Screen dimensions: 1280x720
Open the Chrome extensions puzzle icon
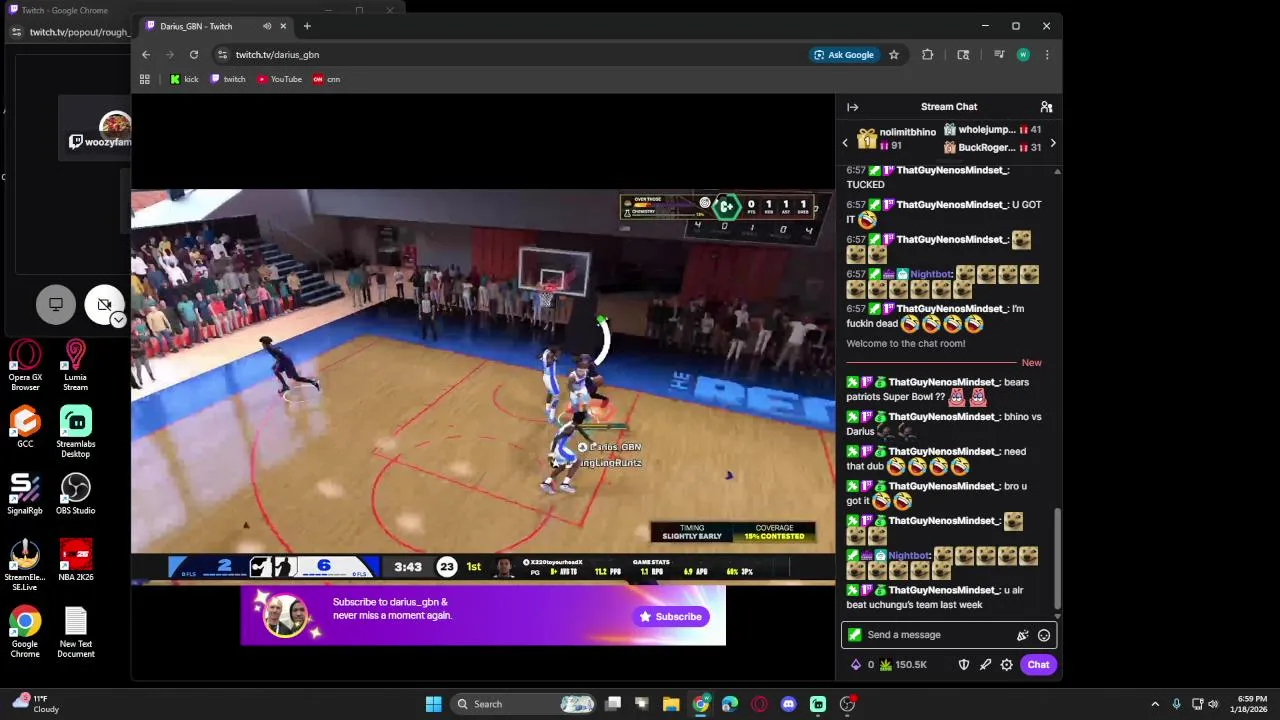927,55
